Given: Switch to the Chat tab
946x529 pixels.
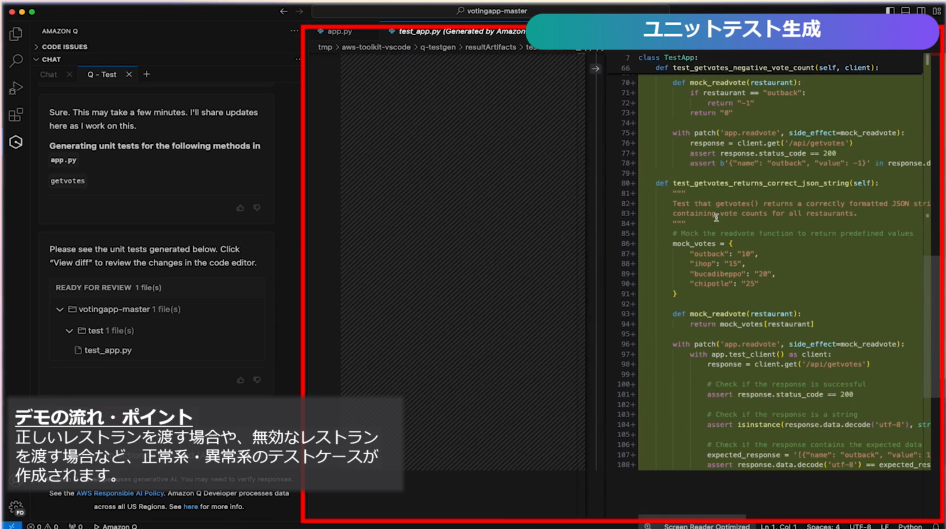Looking at the screenshot, I should click(x=48, y=74).
